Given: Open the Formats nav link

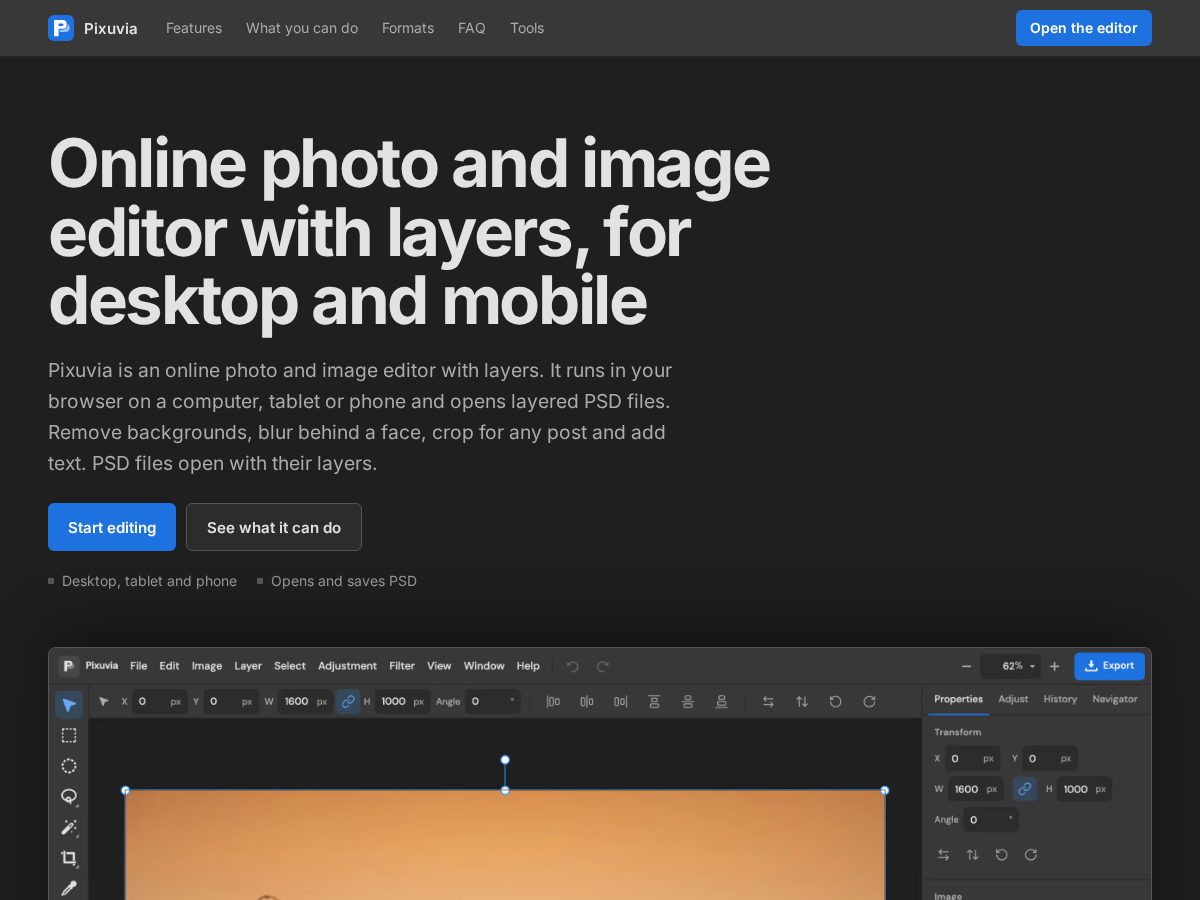Looking at the screenshot, I should click(408, 28).
